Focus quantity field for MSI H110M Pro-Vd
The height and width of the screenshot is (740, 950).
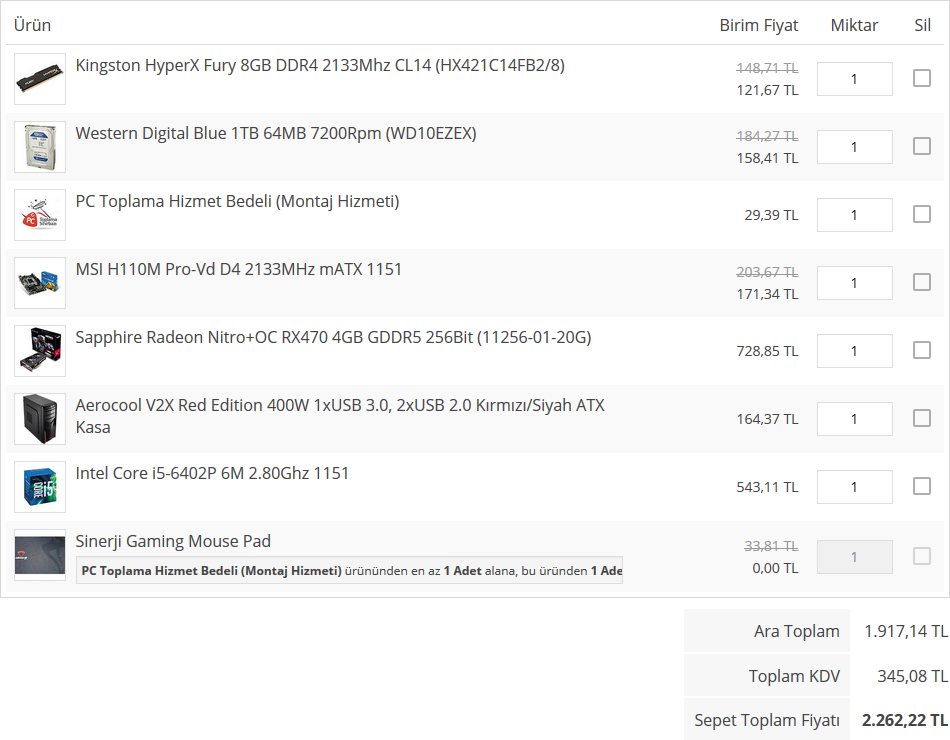coord(854,282)
